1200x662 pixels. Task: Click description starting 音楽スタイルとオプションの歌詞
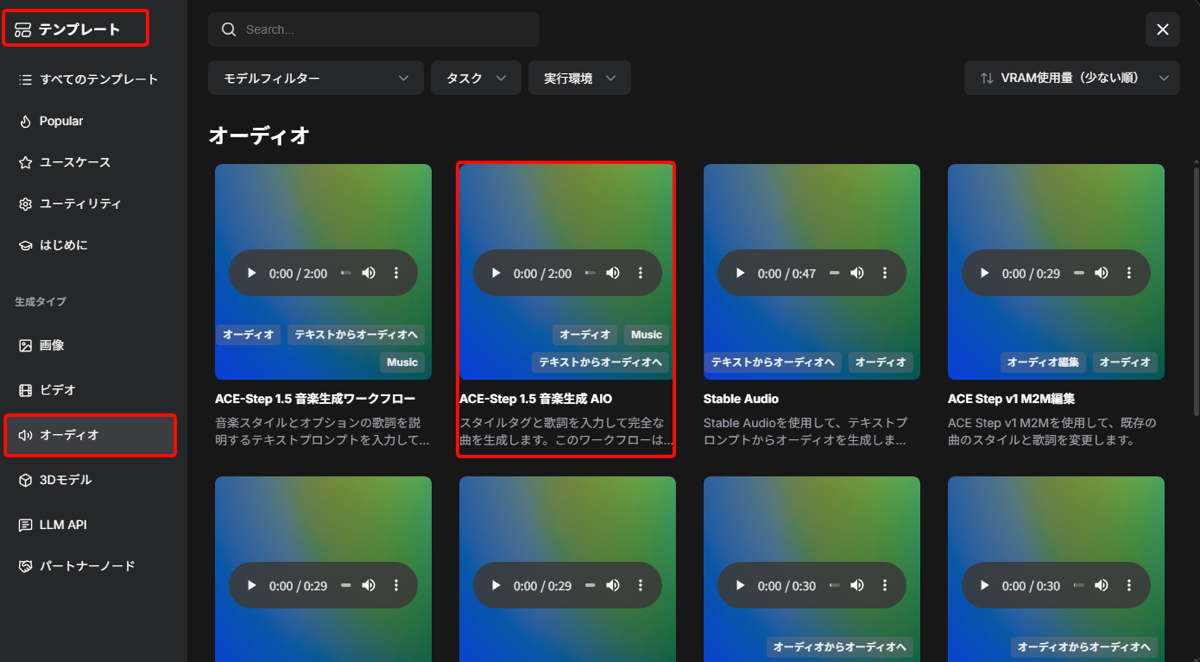click(x=323, y=431)
